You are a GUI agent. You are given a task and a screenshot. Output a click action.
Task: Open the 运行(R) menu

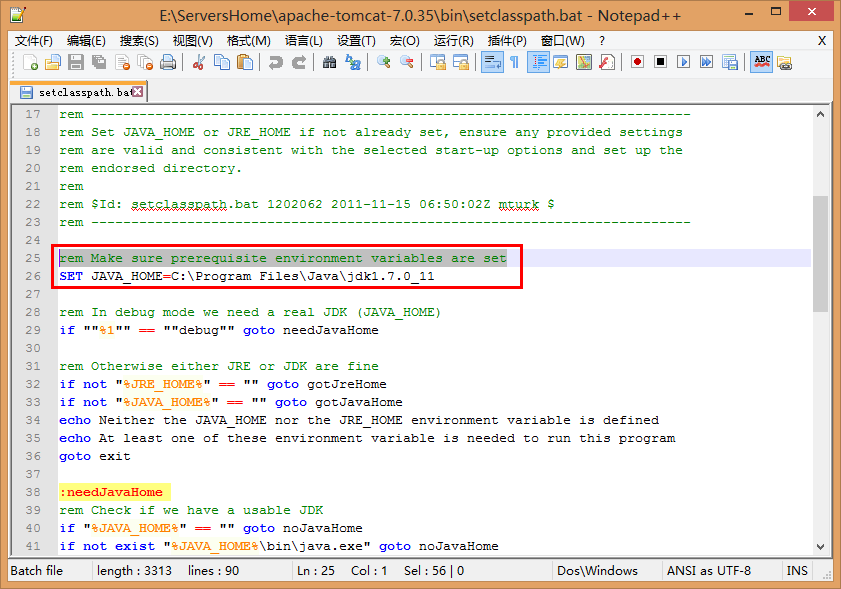[453, 41]
